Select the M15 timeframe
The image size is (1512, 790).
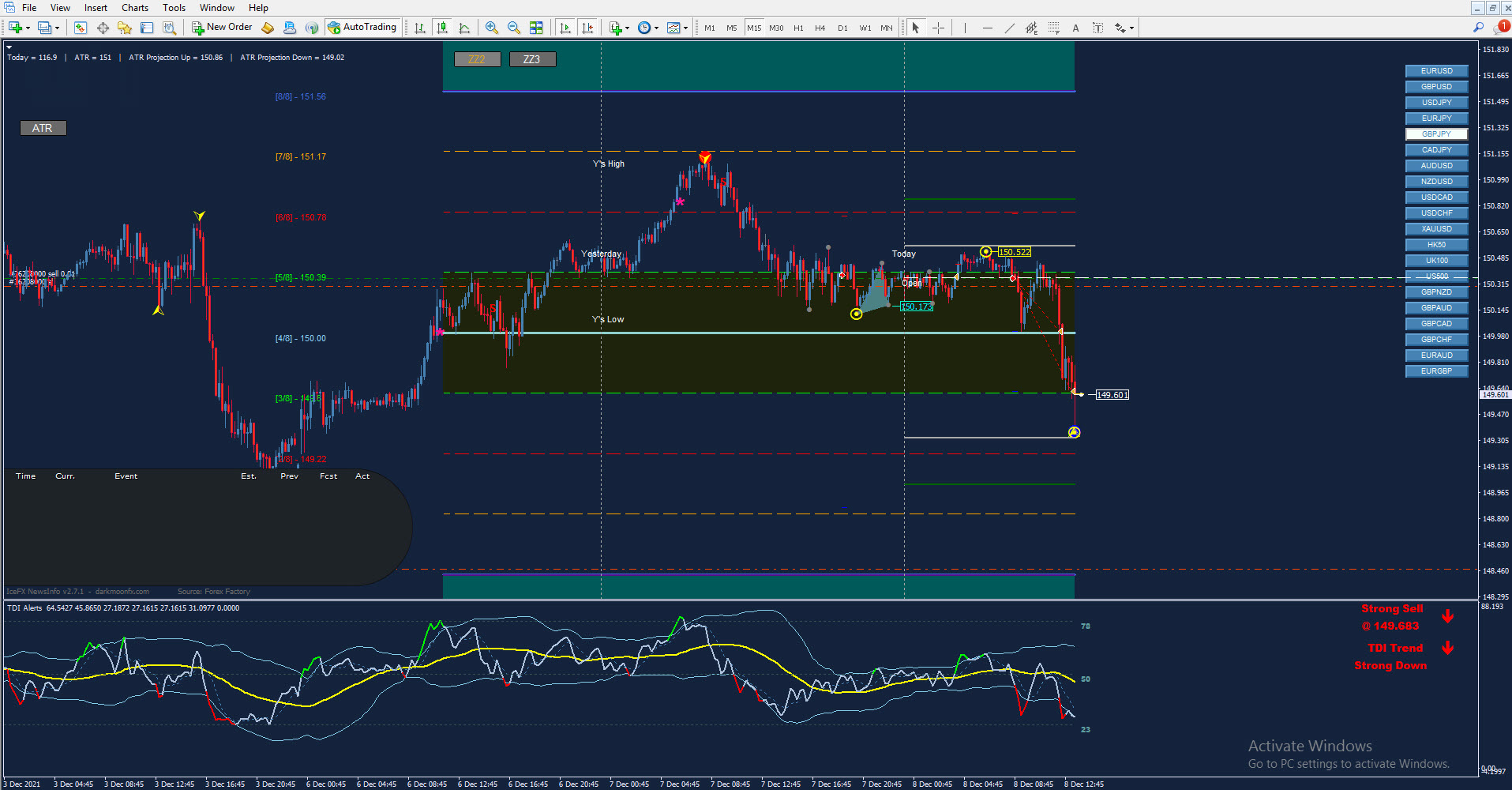point(754,28)
